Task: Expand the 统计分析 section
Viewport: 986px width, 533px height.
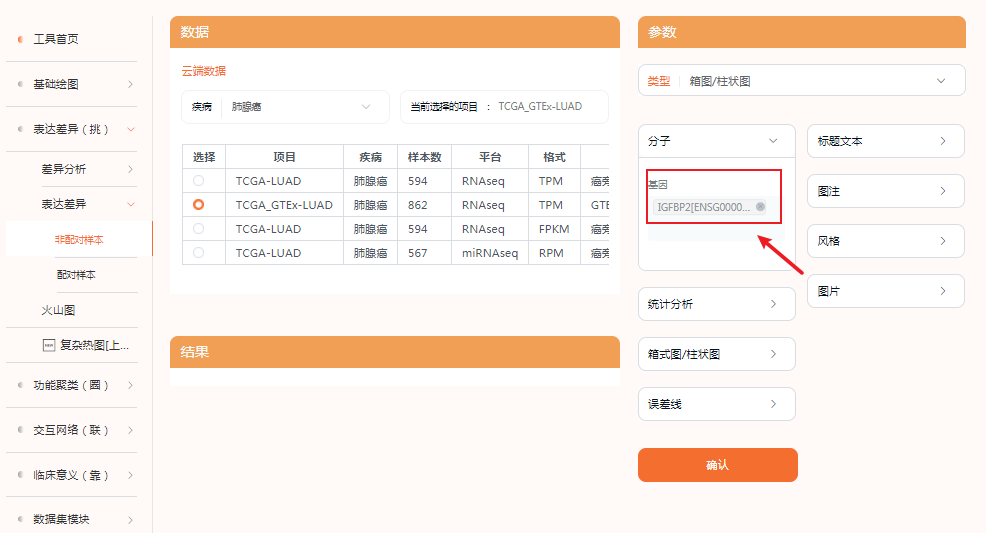Action: click(x=716, y=304)
